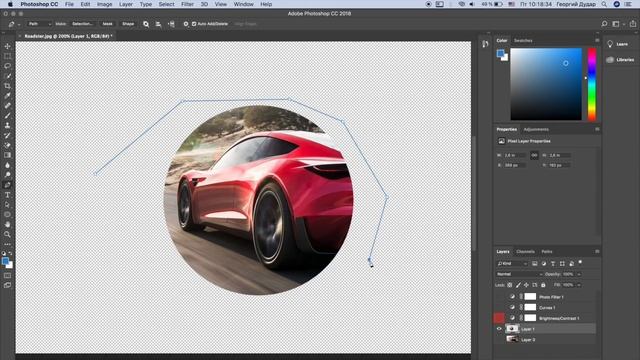This screenshot has height=360, width=640.
Task: Open the Learn panel
Action: 618,44
